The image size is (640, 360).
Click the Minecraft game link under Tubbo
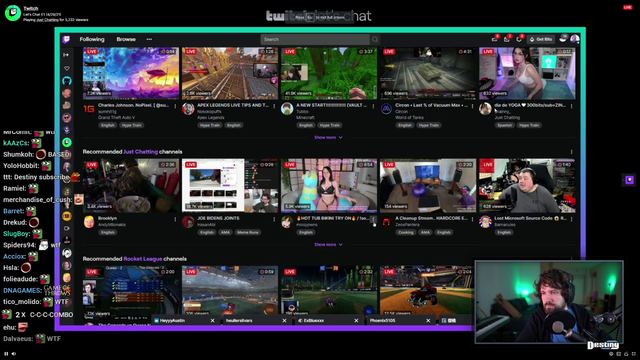305,118
